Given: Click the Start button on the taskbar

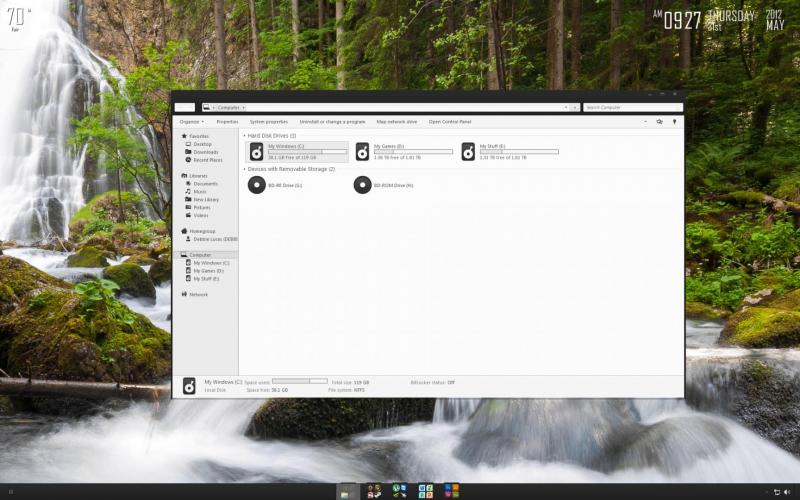Looking at the screenshot, I should pos(11,492).
